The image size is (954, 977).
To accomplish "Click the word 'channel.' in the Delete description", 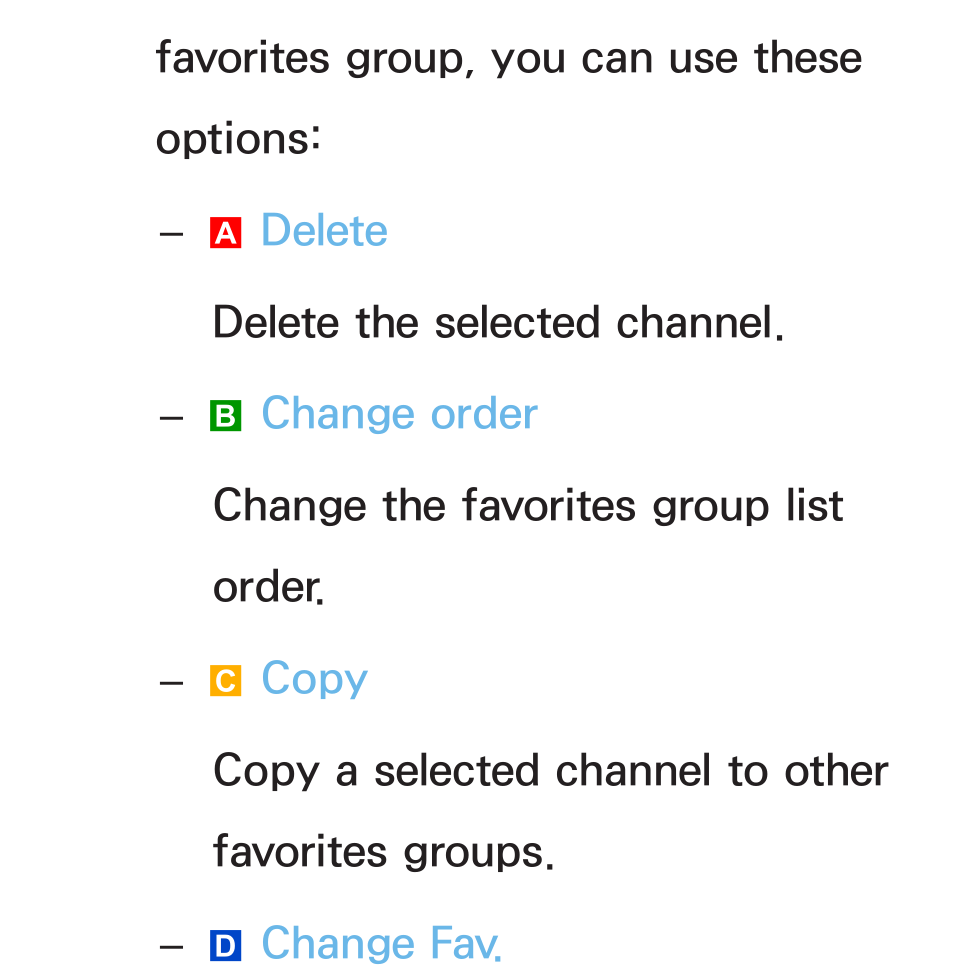I will click(700, 323).
